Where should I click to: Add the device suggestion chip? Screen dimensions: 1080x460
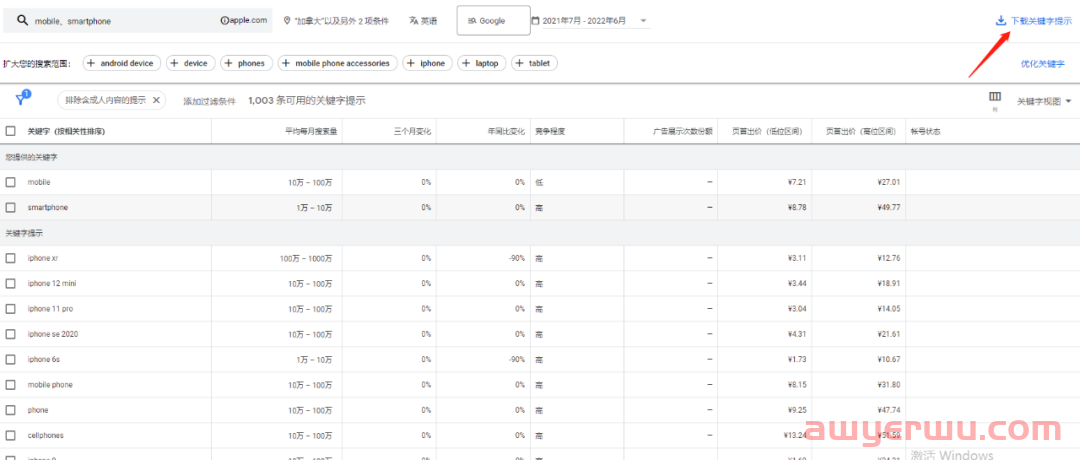(x=191, y=63)
